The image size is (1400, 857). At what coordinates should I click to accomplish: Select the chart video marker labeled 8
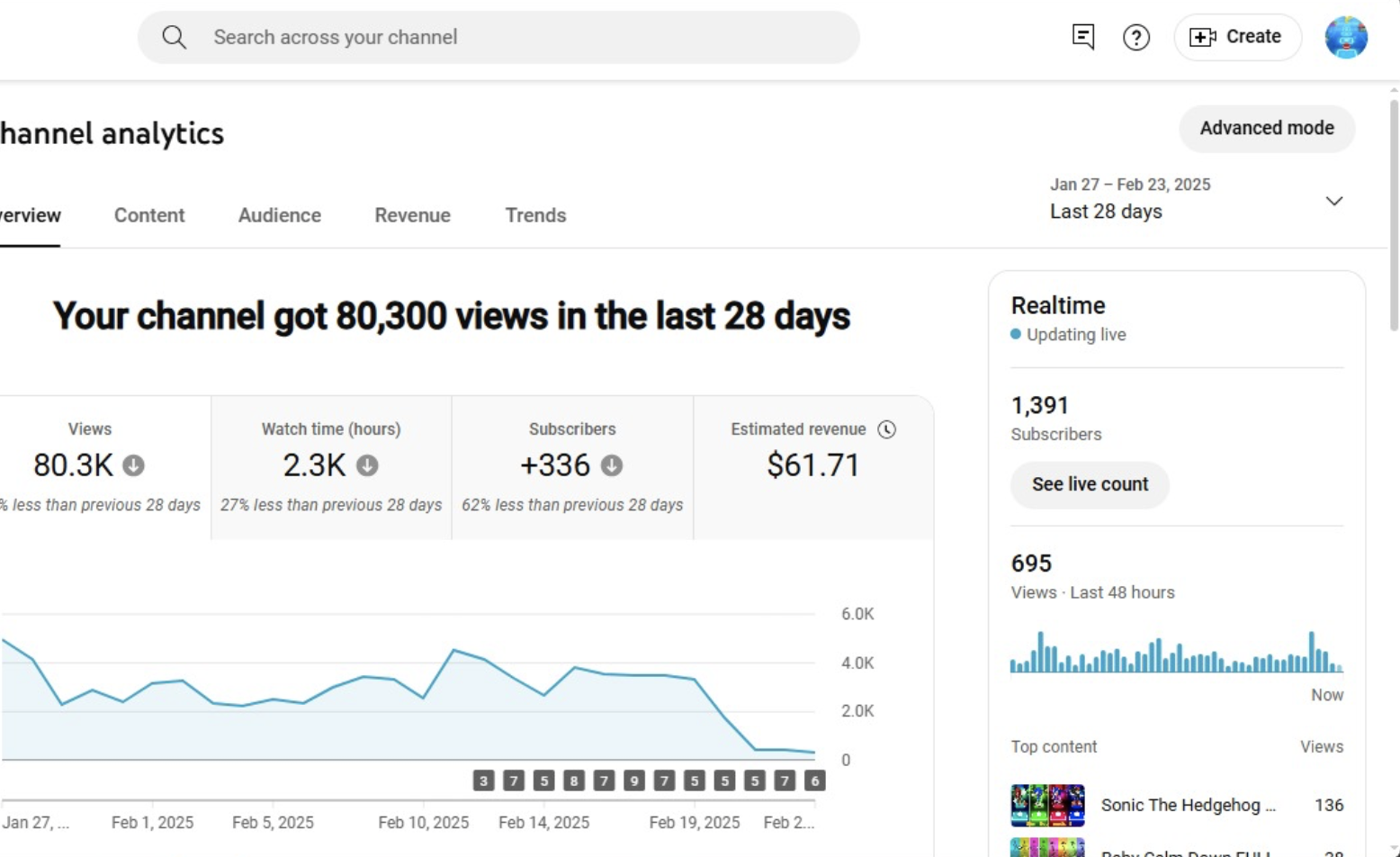click(574, 780)
